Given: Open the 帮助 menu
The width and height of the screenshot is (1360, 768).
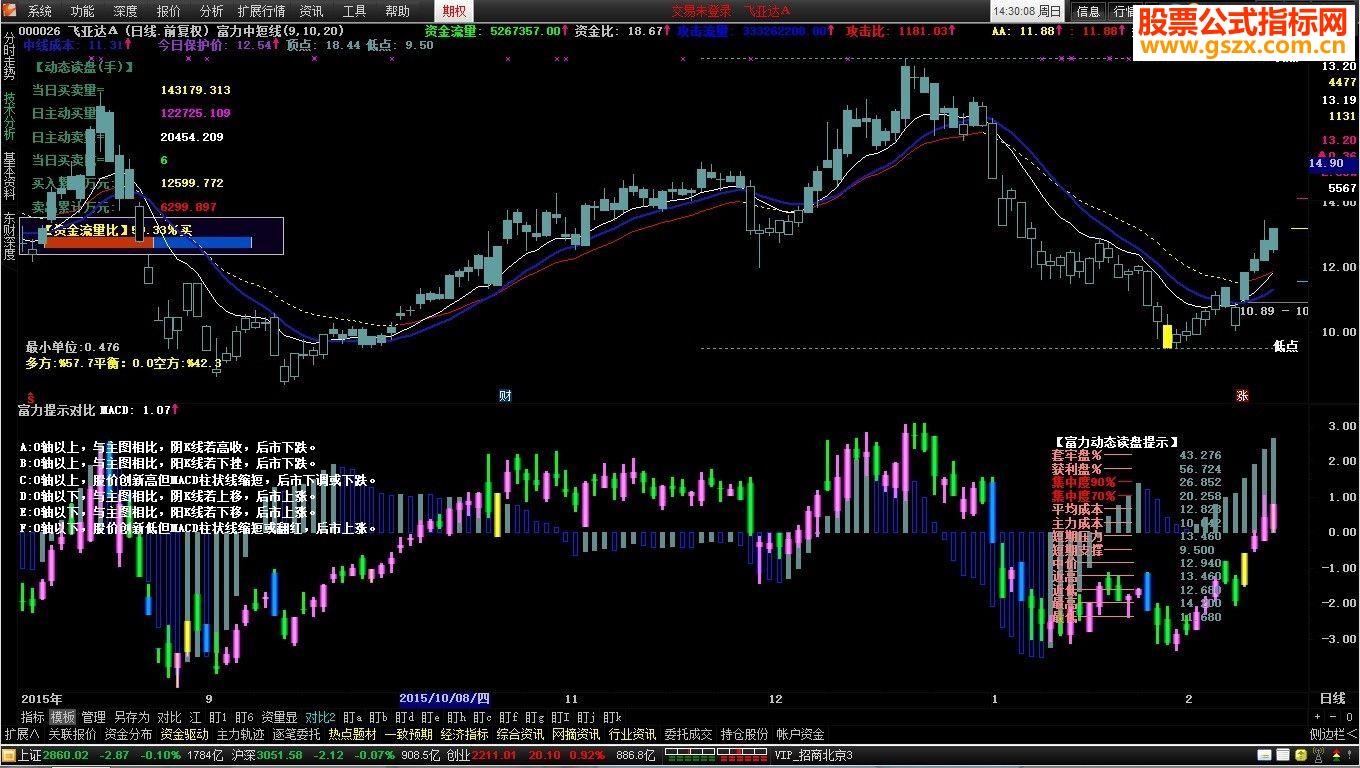Looking at the screenshot, I should pyautogui.click(x=397, y=11).
